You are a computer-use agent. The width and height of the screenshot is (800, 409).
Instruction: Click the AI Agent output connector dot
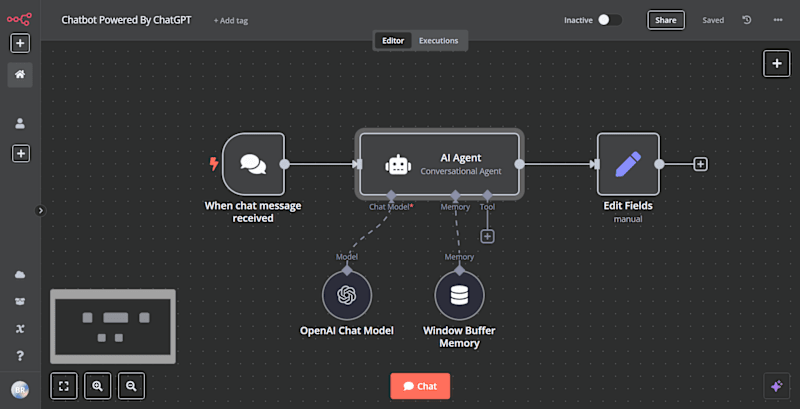pos(519,164)
